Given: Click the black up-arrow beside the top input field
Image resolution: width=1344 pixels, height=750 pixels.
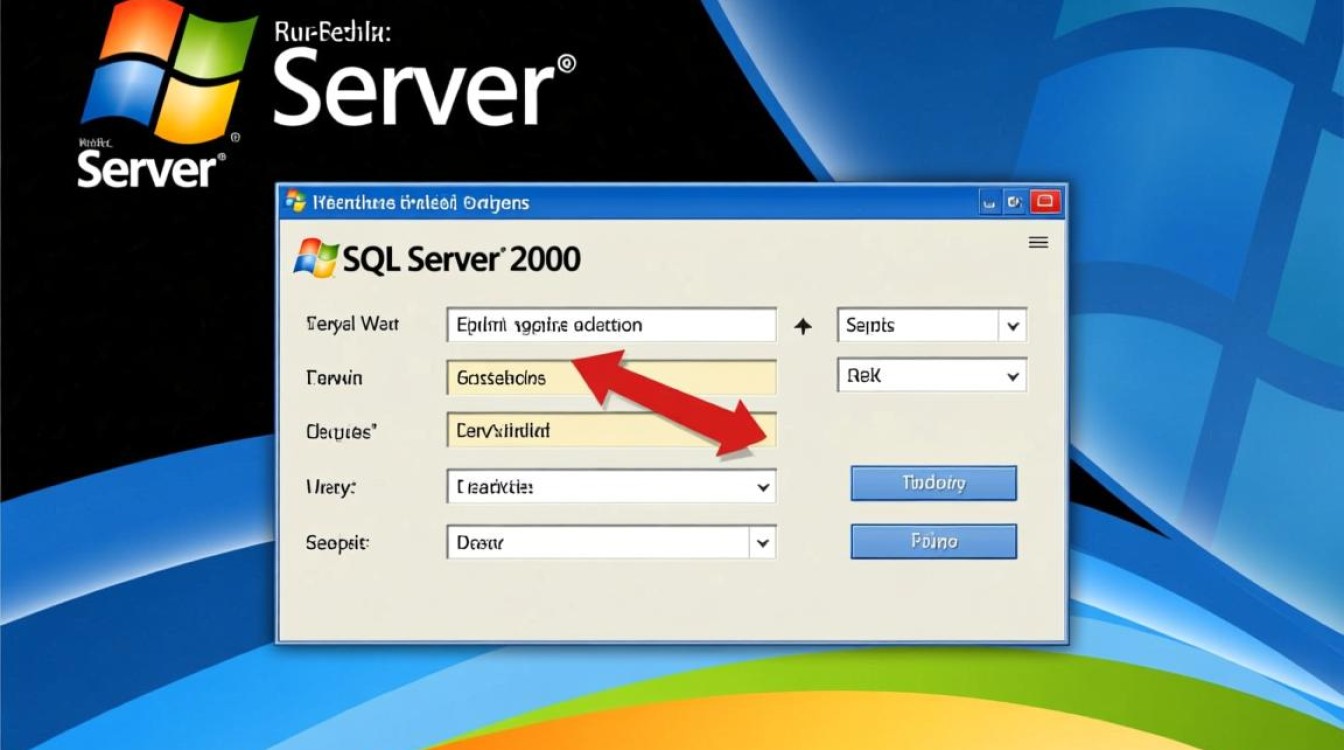Looking at the screenshot, I should pyautogui.click(x=801, y=324).
